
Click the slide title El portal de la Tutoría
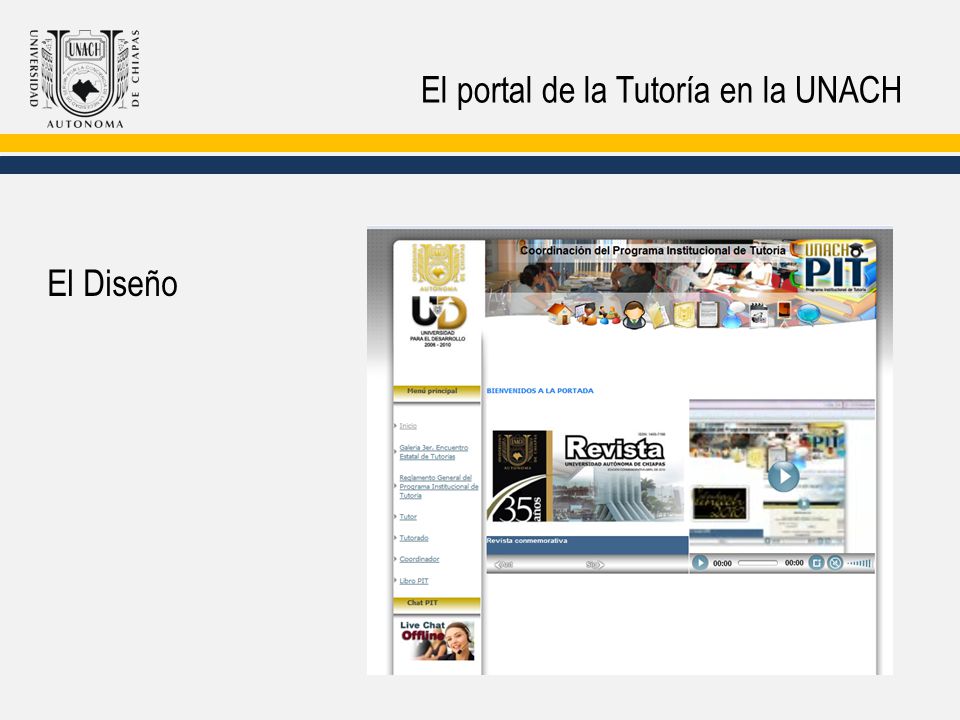[x=661, y=90]
